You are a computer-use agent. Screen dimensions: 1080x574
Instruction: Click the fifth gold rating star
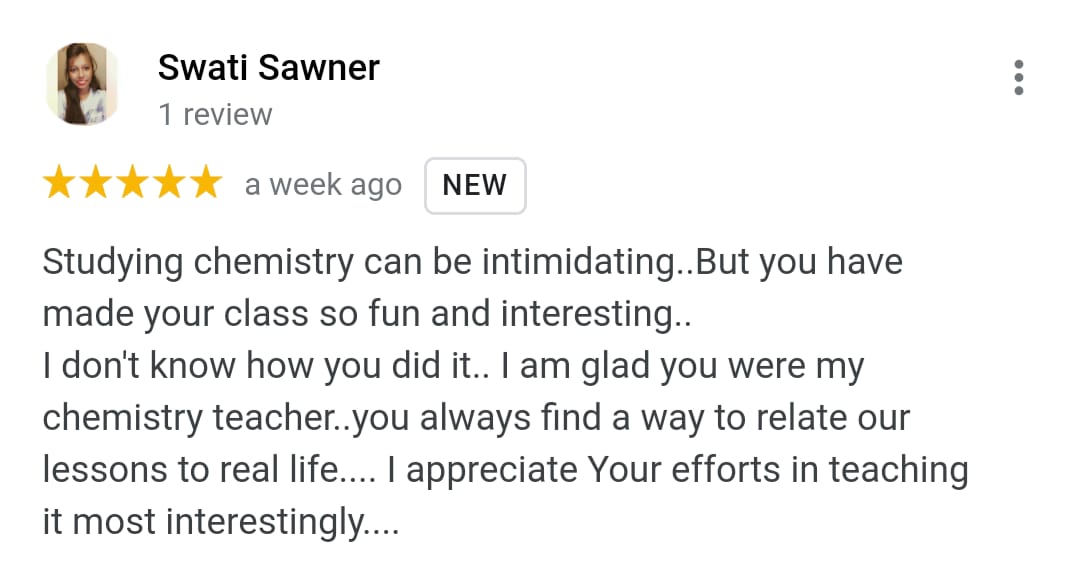point(204,184)
